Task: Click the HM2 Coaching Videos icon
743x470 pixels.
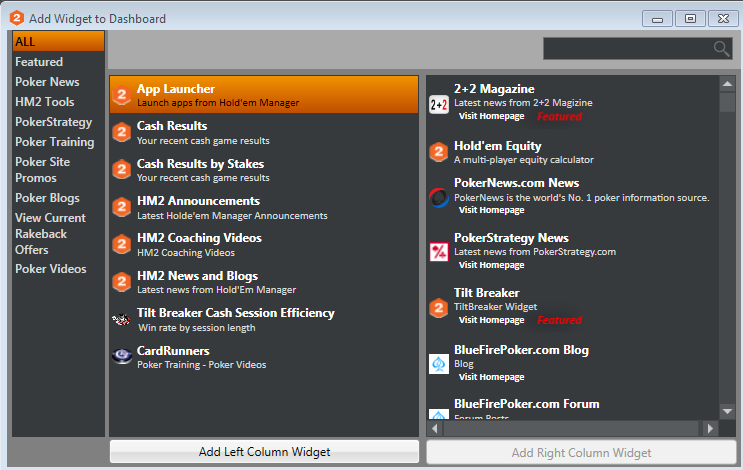Action: (x=122, y=244)
